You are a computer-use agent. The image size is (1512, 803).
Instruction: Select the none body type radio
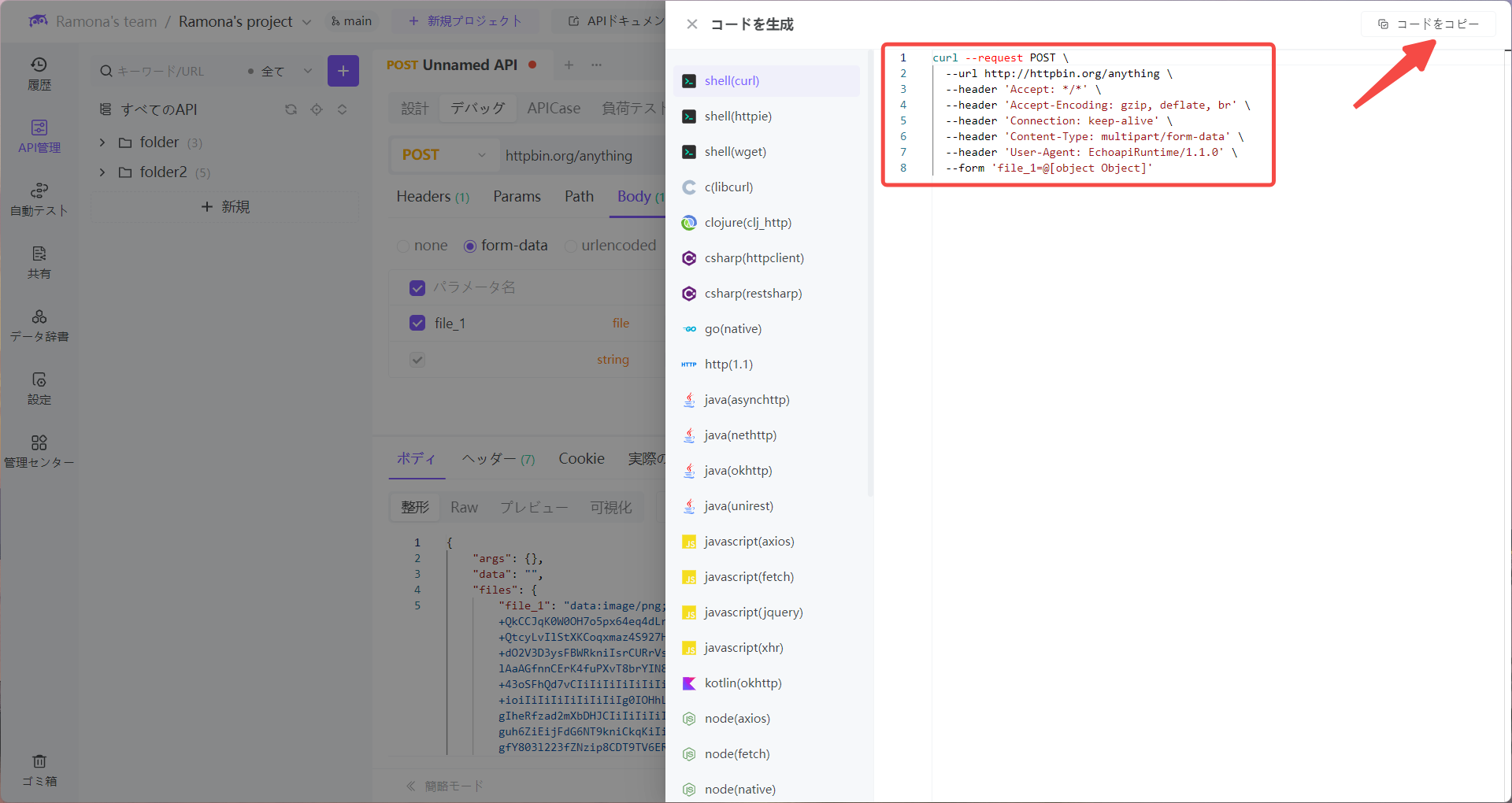(x=404, y=246)
